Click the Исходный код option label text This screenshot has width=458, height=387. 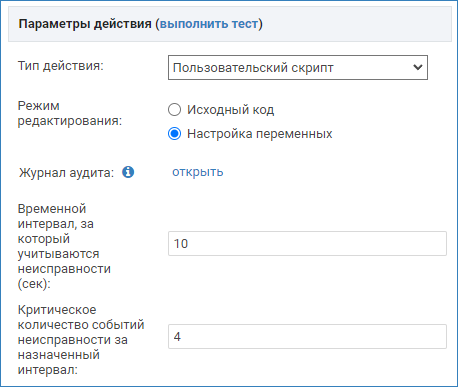tap(231, 110)
